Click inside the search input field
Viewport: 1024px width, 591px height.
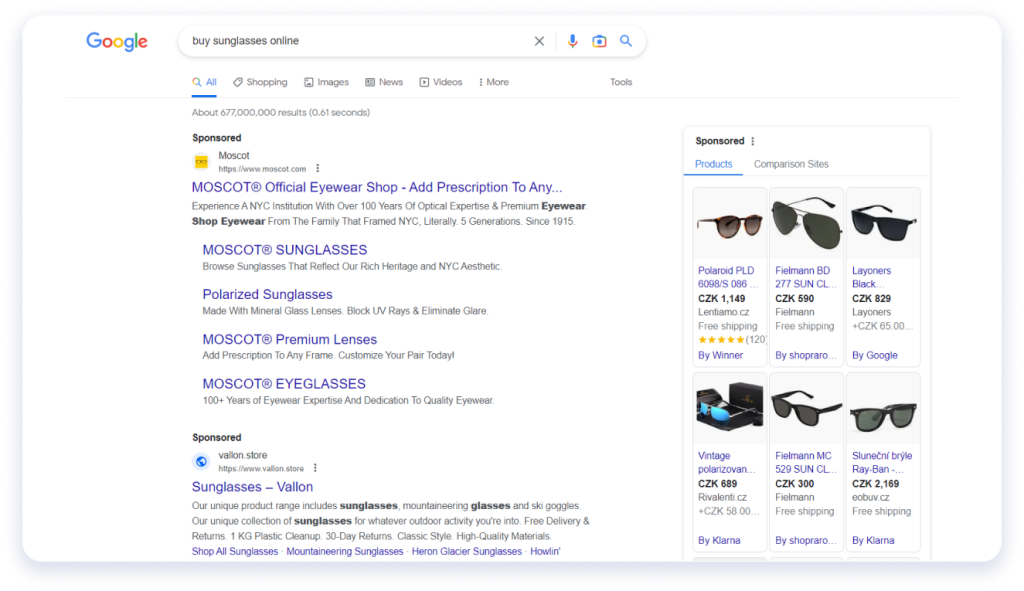tap(350, 40)
